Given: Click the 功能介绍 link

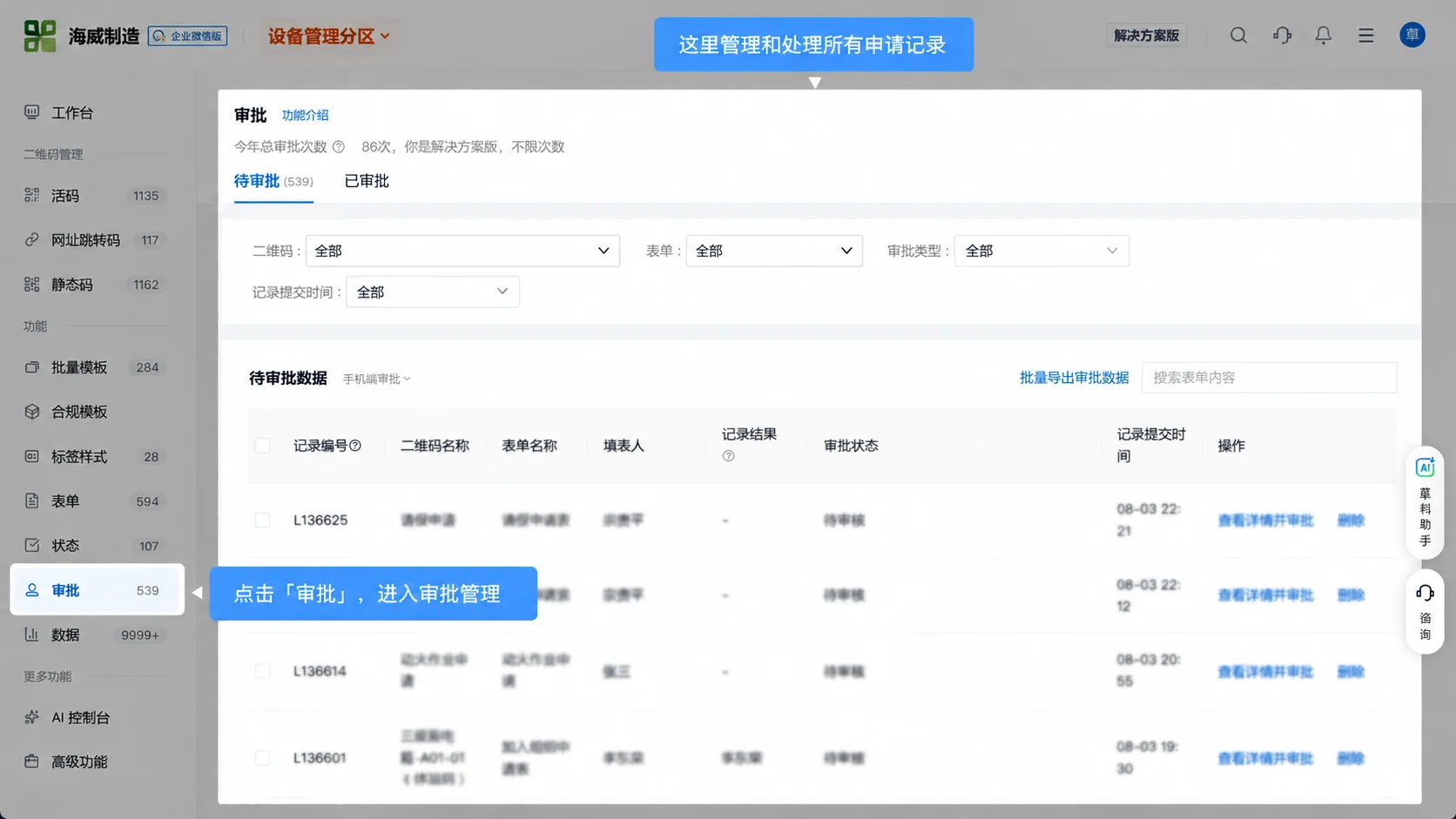Looking at the screenshot, I should (x=305, y=115).
